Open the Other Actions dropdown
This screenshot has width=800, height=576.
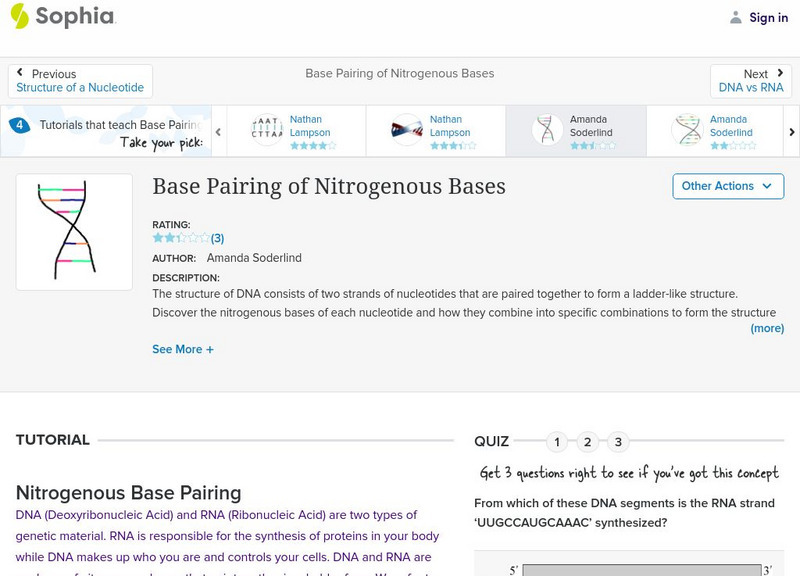click(727, 186)
